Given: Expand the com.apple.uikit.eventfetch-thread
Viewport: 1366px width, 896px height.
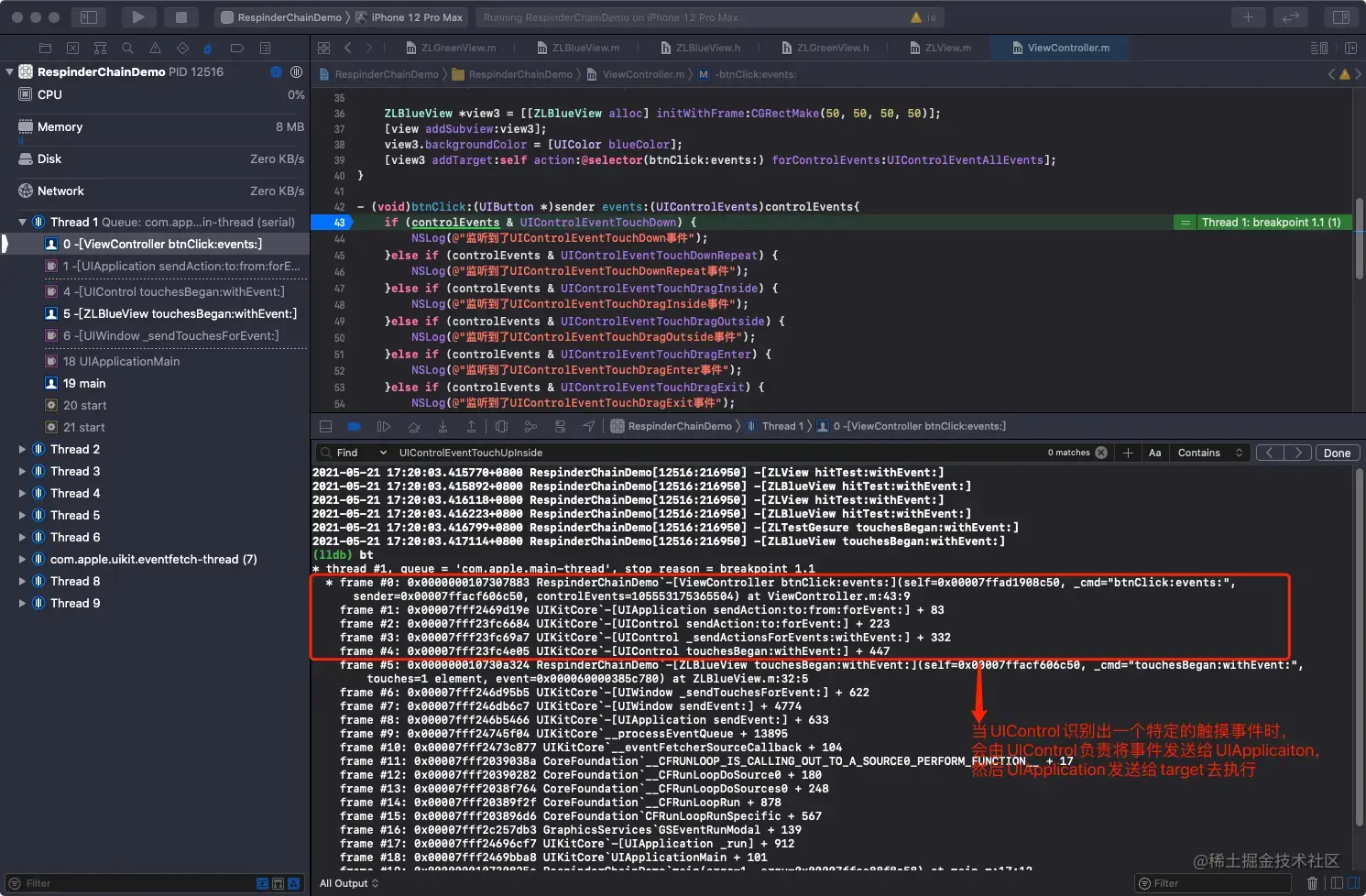Looking at the screenshot, I should (x=22, y=559).
